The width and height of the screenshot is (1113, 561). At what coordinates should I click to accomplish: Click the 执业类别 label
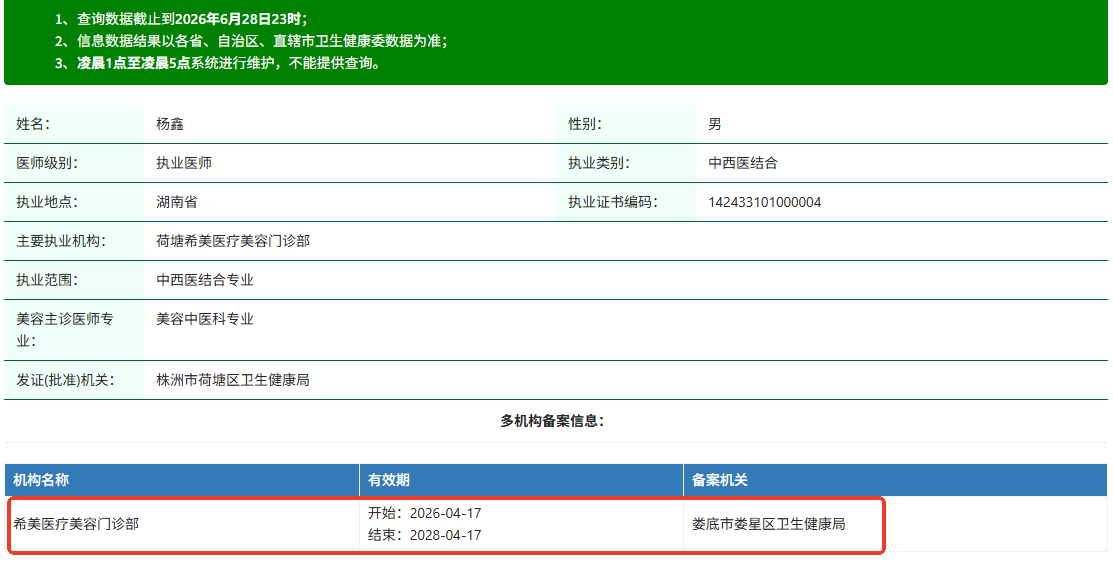click(x=598, y=163)
